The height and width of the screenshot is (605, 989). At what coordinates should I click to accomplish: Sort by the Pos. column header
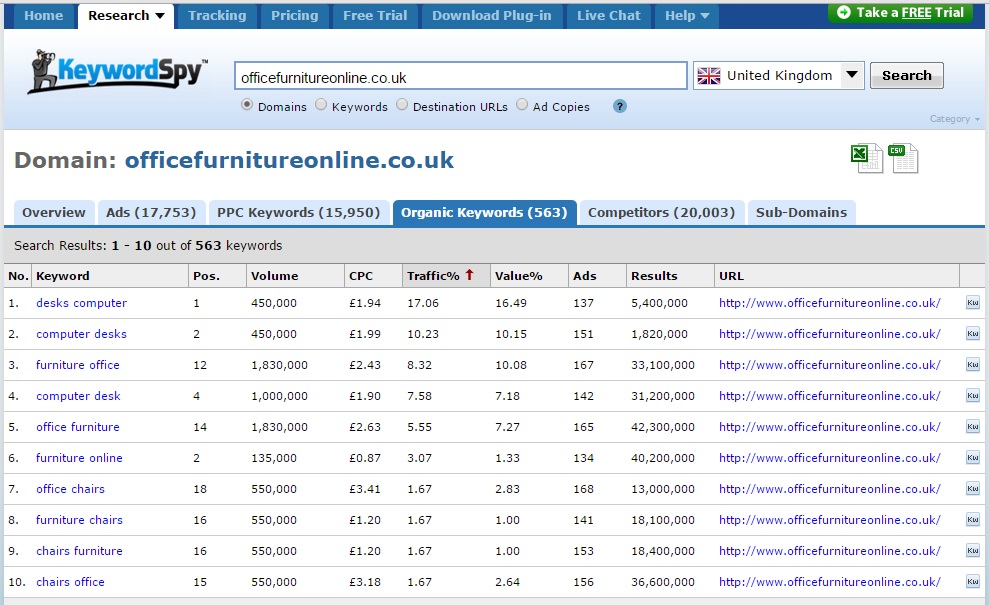(206, 276)
